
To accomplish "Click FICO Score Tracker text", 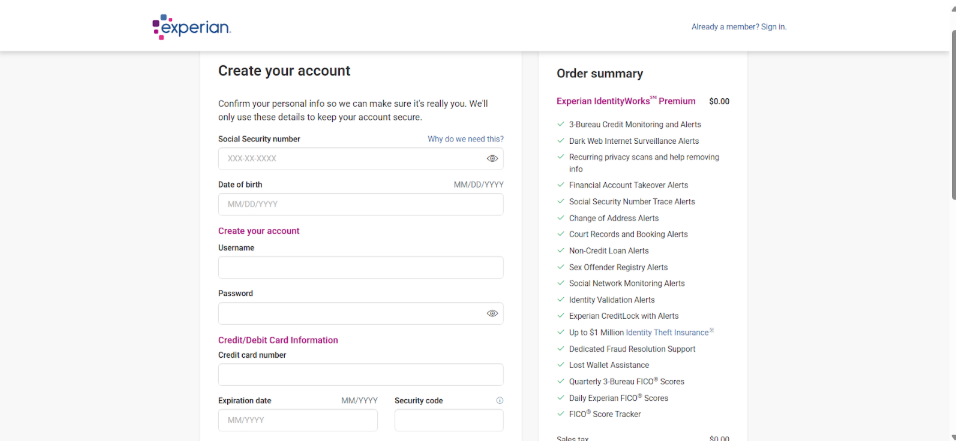I will 605,414.
